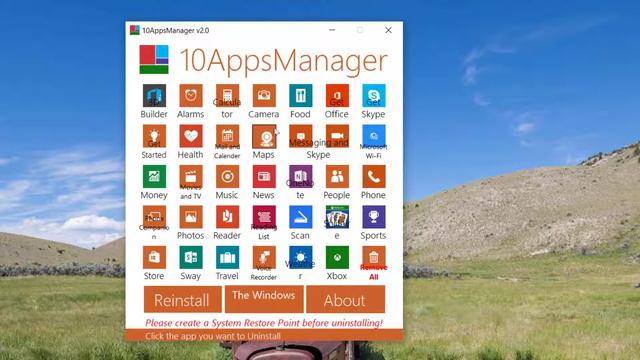The image size is (640, 360).
Task: Choose the Movies and TV icon
Action: [x=191, y=176]
